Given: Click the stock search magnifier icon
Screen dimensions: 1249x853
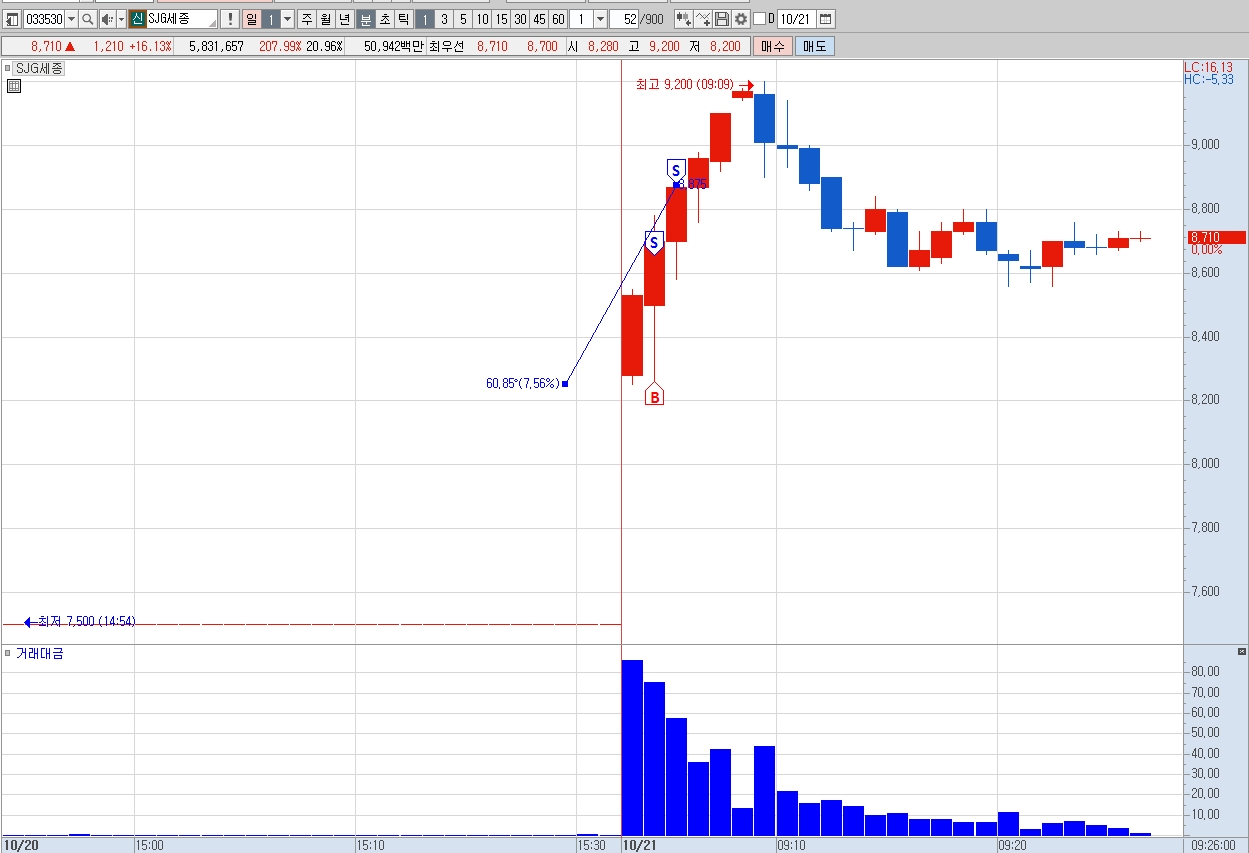Looking at the screenshot, I should [x=87, y=19].
